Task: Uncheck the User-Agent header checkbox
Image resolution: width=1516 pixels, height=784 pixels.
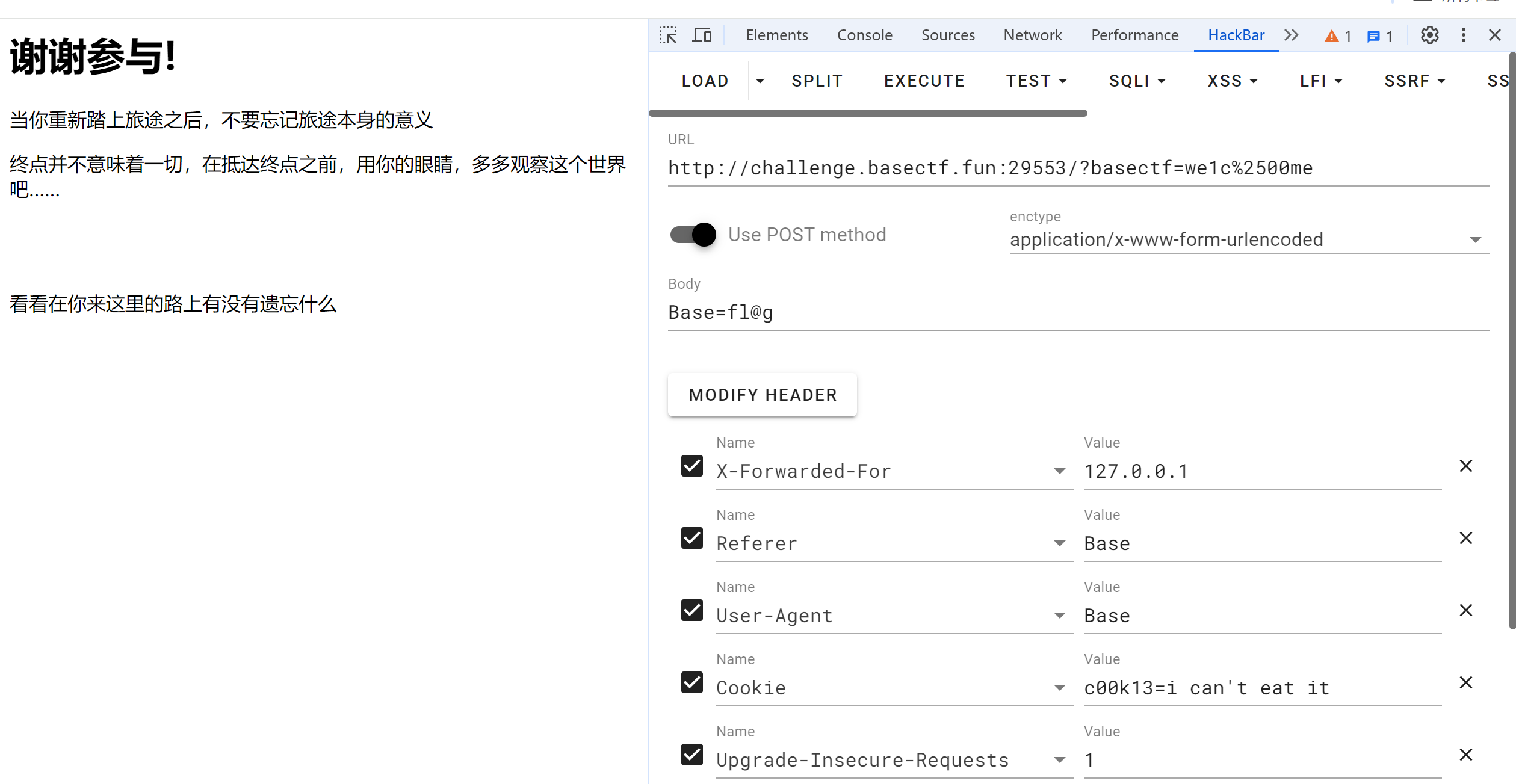Action: point(692,610)
